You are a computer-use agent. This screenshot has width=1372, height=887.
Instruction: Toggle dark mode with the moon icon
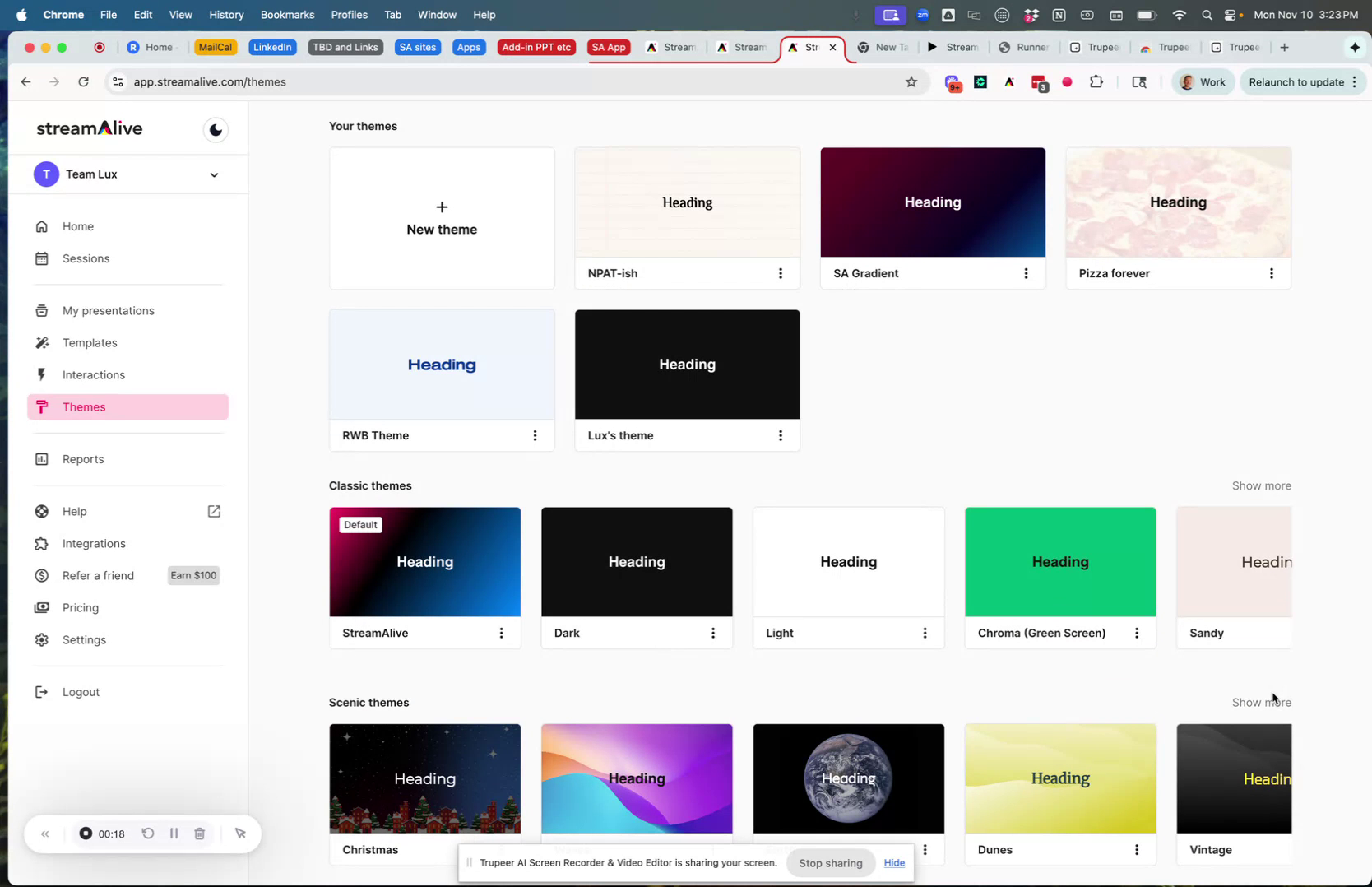point(215,129)
